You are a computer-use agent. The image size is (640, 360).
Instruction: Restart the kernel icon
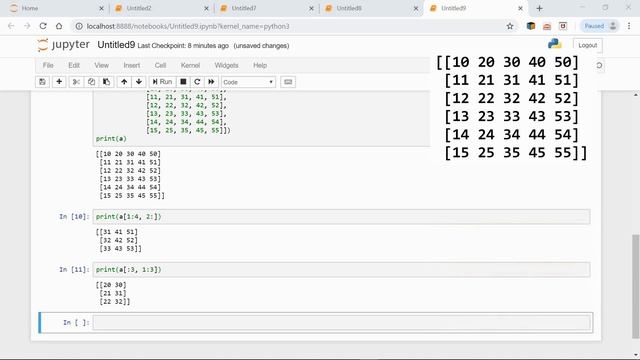197,82
